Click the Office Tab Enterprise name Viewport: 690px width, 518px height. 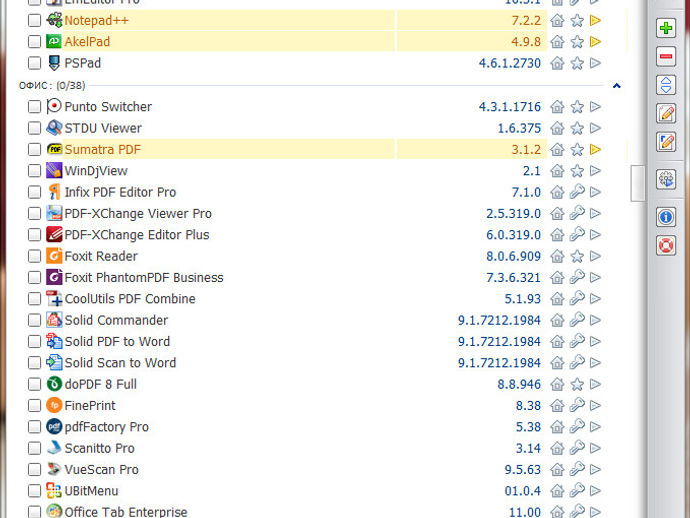pos(126,512)
